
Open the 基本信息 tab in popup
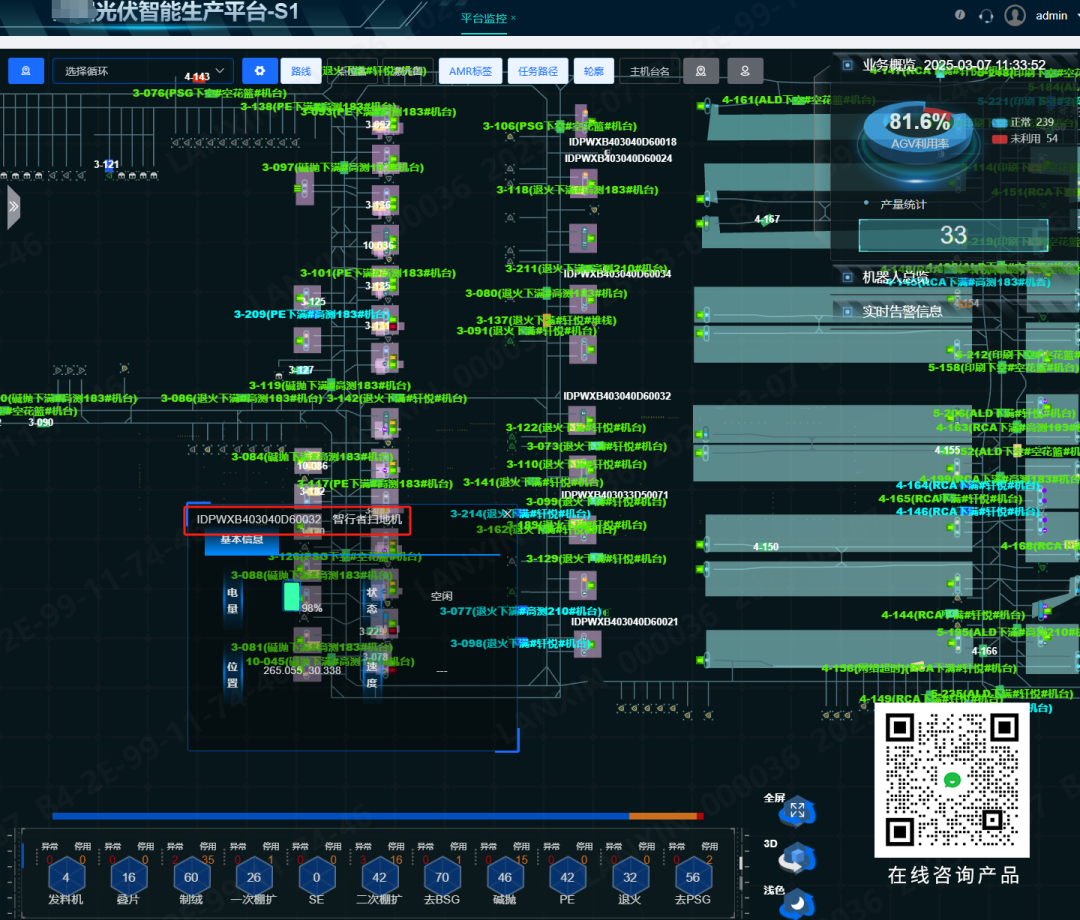pyautogui.click(x=241, y=540)
